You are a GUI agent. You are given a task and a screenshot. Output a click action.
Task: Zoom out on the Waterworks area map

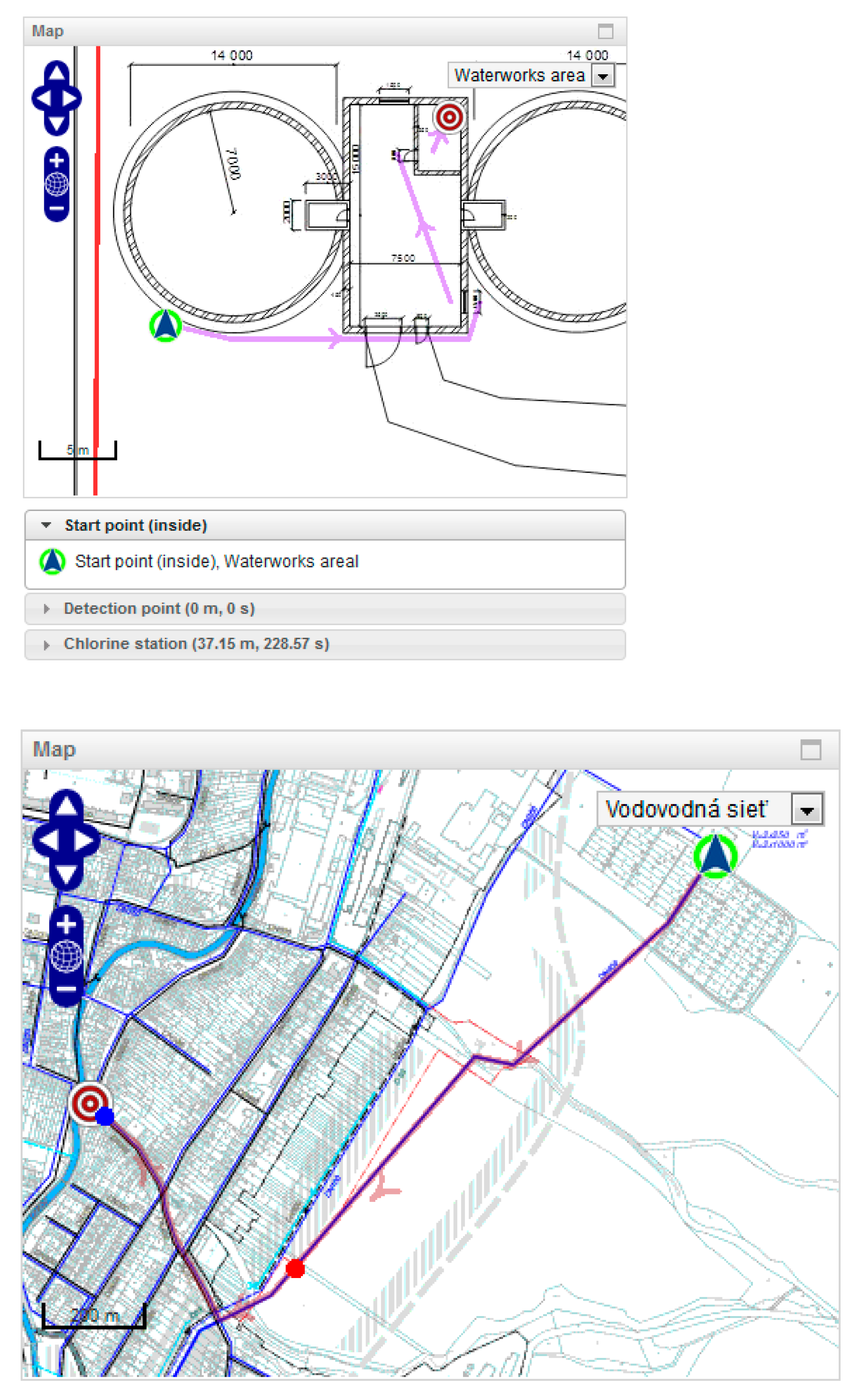pyautogui.click(x=56, y=209)
